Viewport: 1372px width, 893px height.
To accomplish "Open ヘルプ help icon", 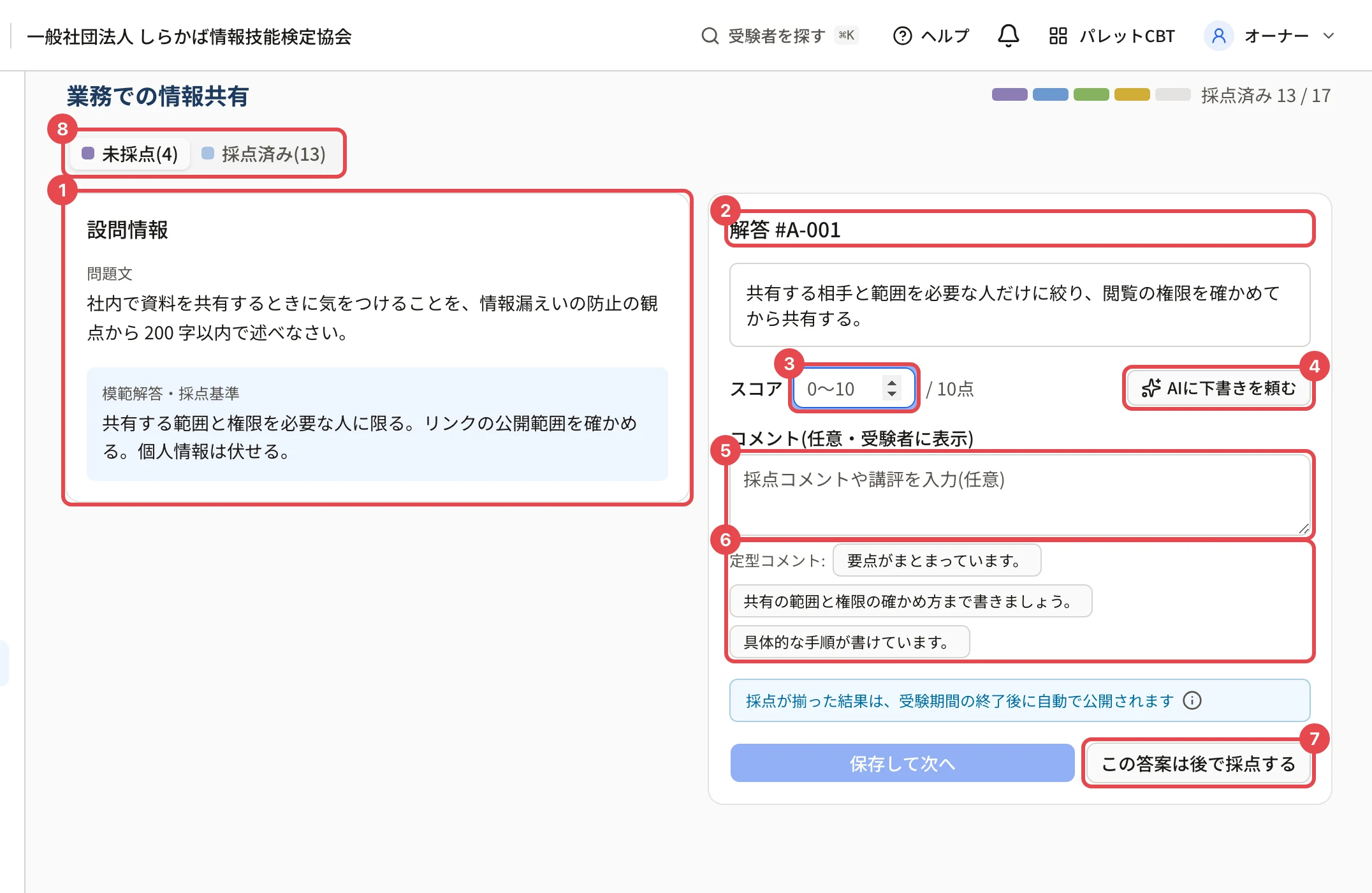I will click(902, 36).
